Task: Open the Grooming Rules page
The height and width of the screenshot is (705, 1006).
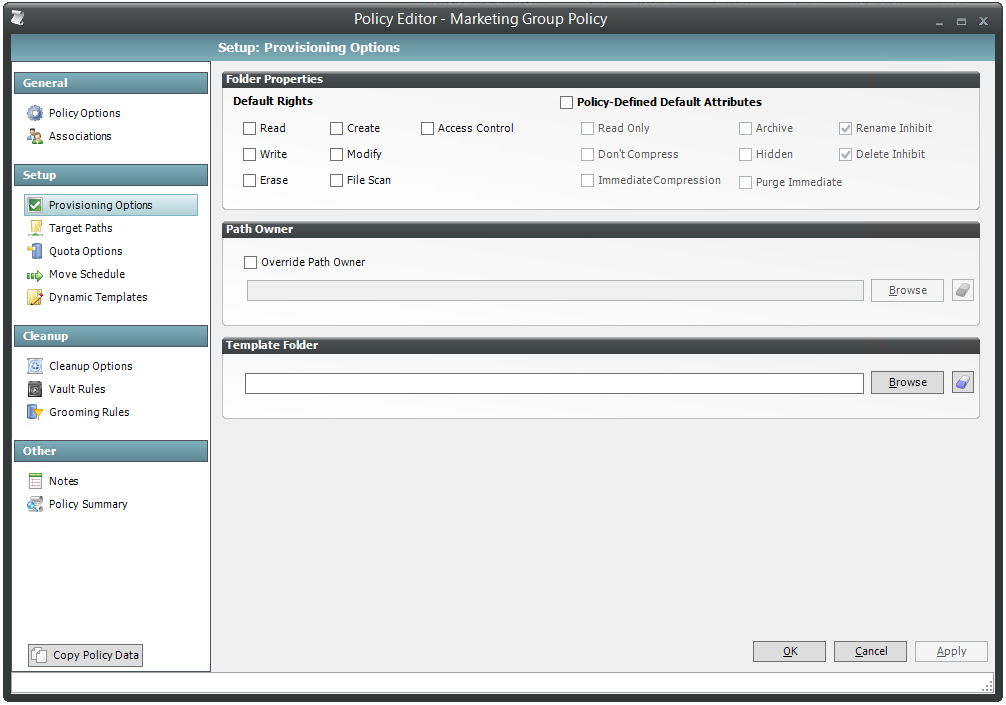Action: pyautogui.click(x=89, y=412)
